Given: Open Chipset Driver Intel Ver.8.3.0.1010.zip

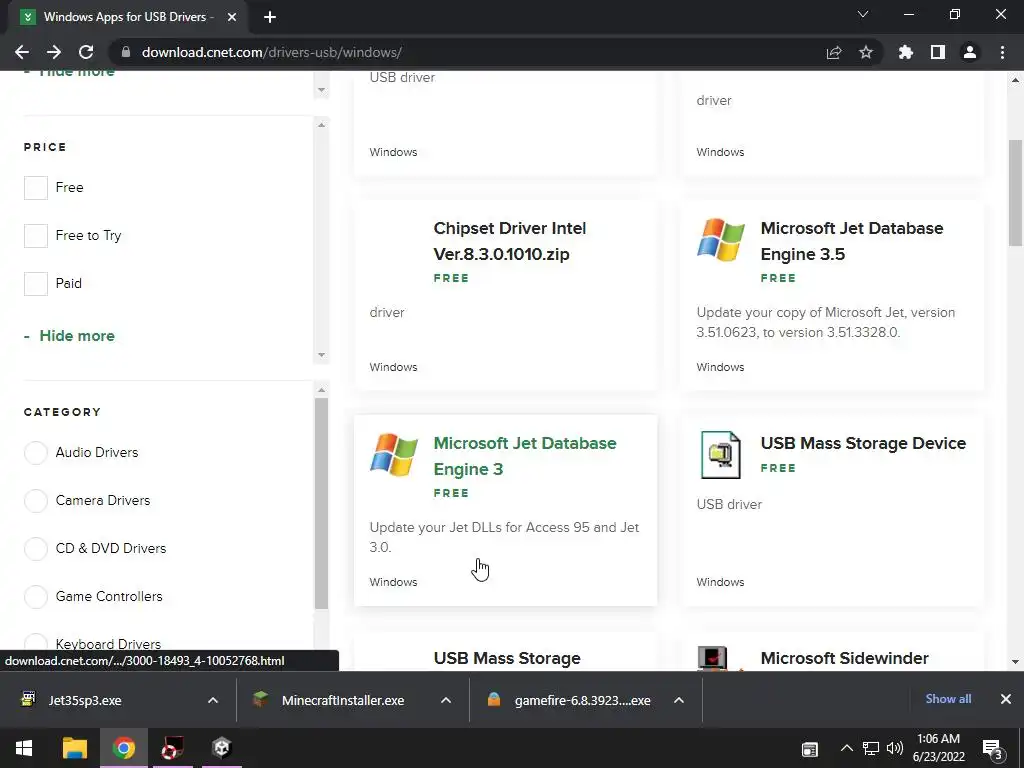Looking at the screenshot, I should point(509,241).
